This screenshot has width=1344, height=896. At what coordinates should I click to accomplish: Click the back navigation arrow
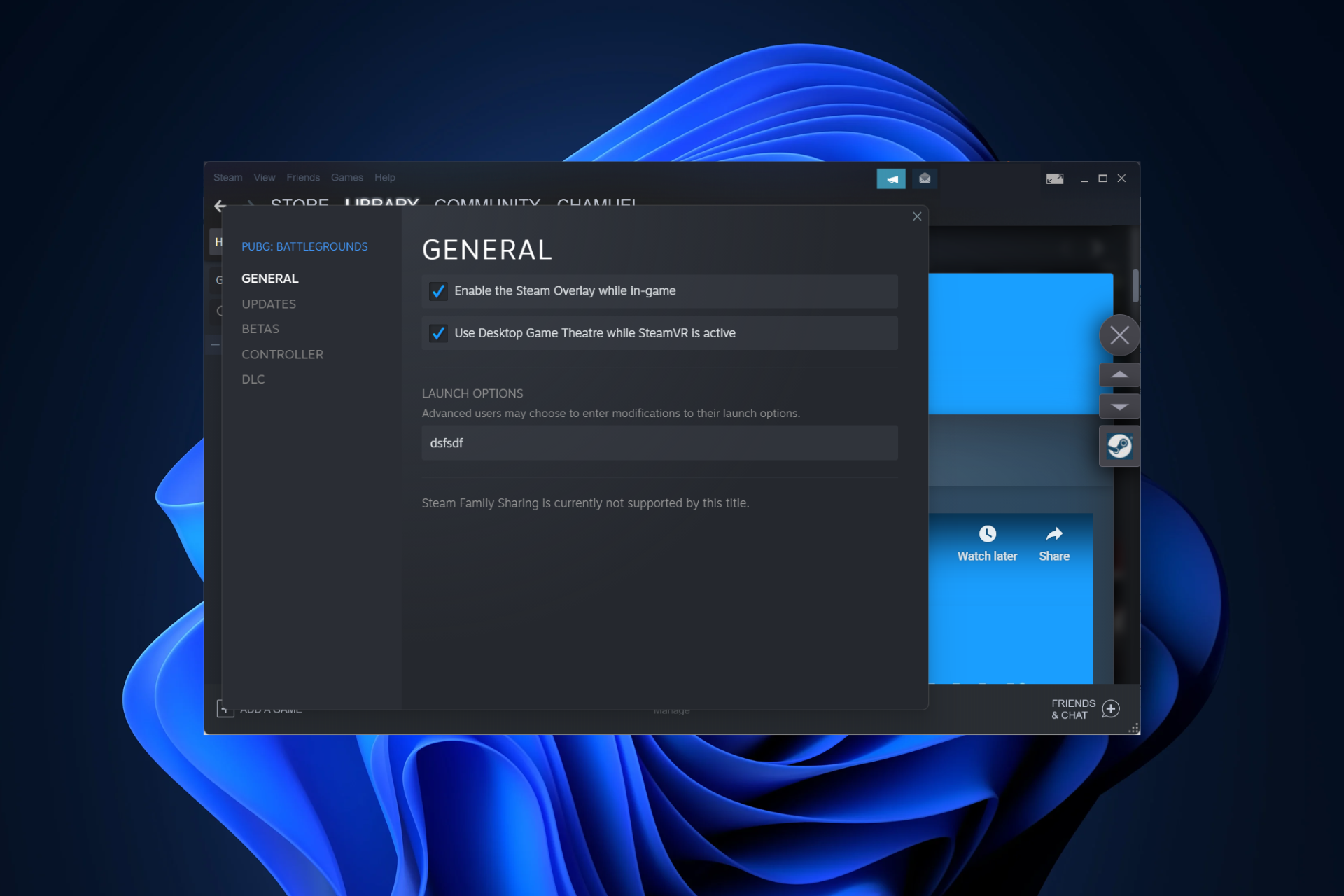220,206
